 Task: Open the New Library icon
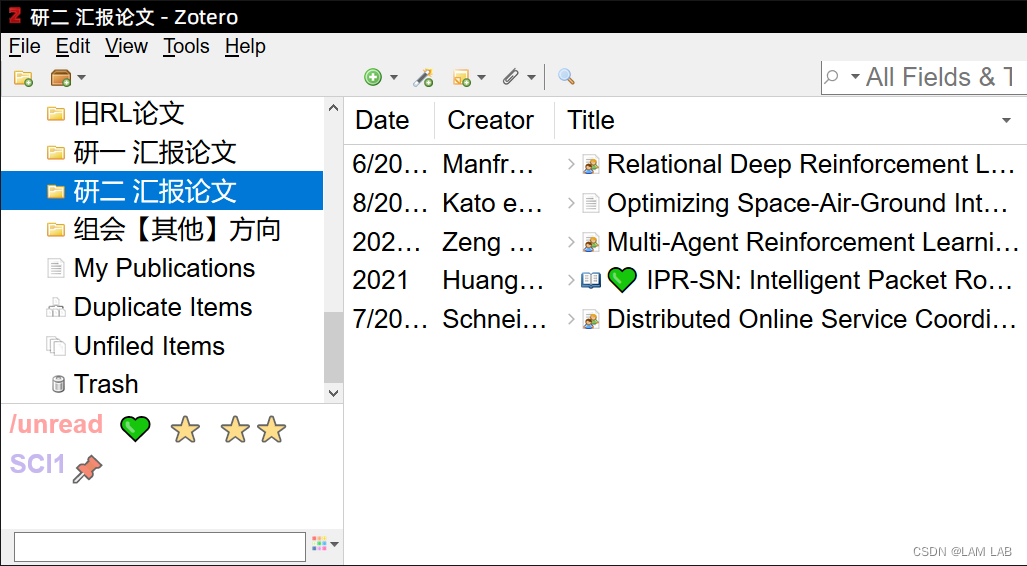[61, 78]
